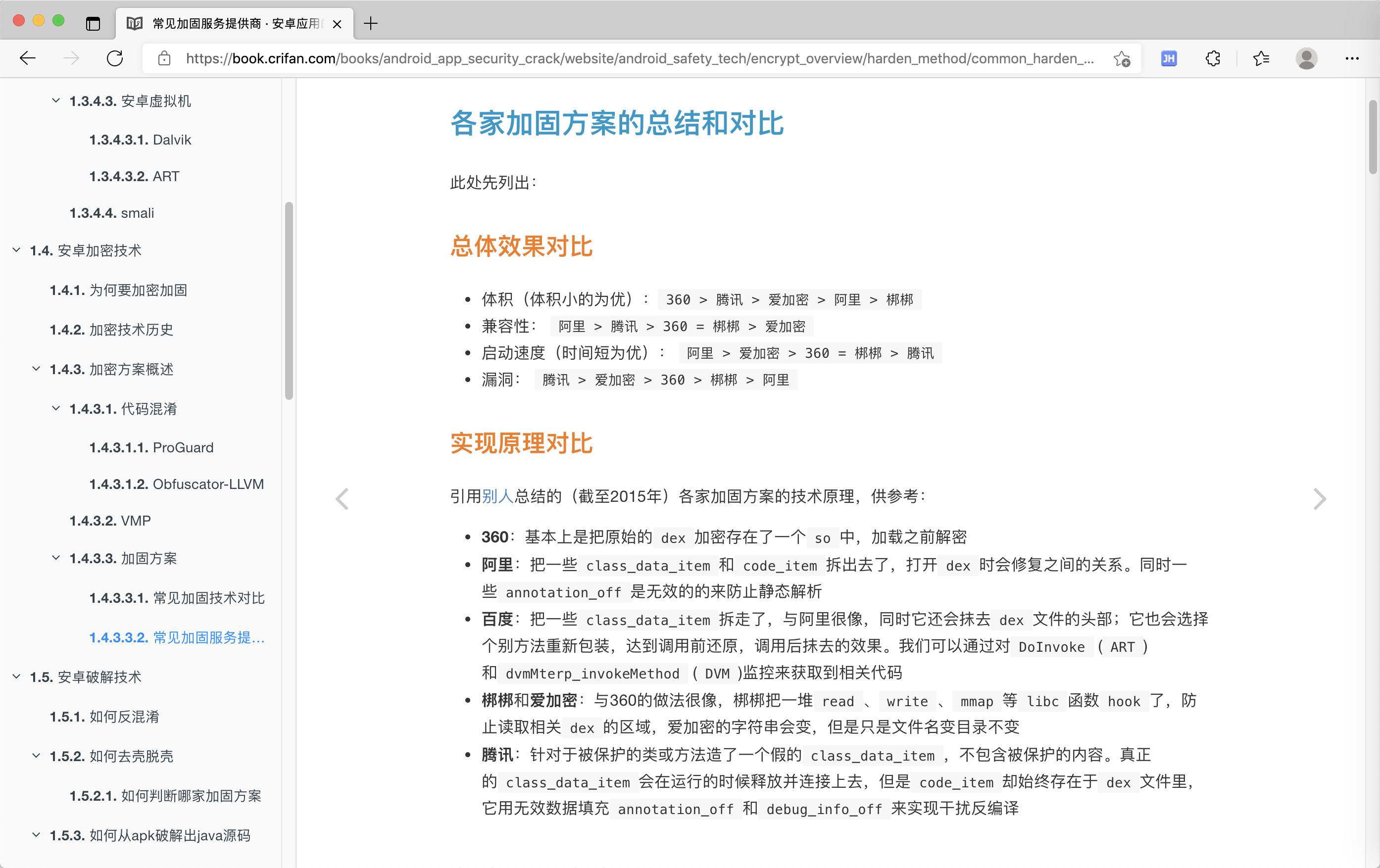Open 1.4. 安卓加密技术 chapter

[86, 251]
